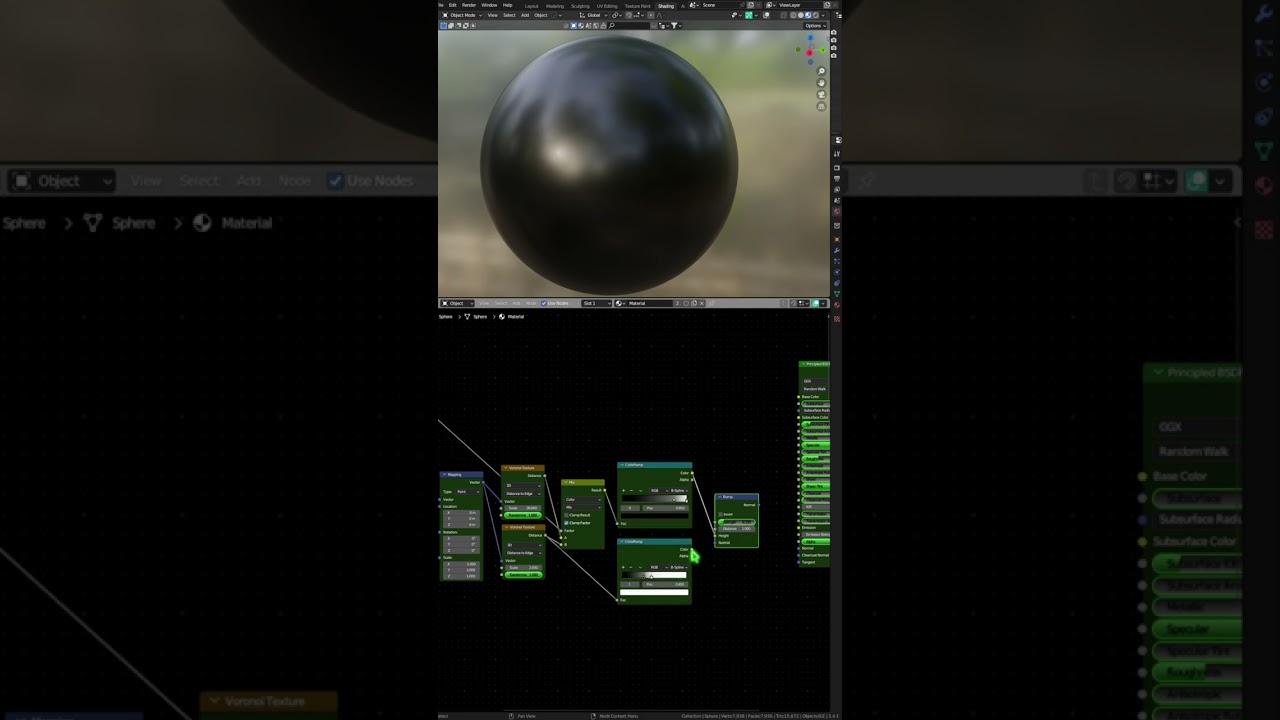Image resolution: width=1280 pixels, height=720 pixels.
Task: Remove a stop with lower ColorRamp minus
Action: click(x=631, y=567)
